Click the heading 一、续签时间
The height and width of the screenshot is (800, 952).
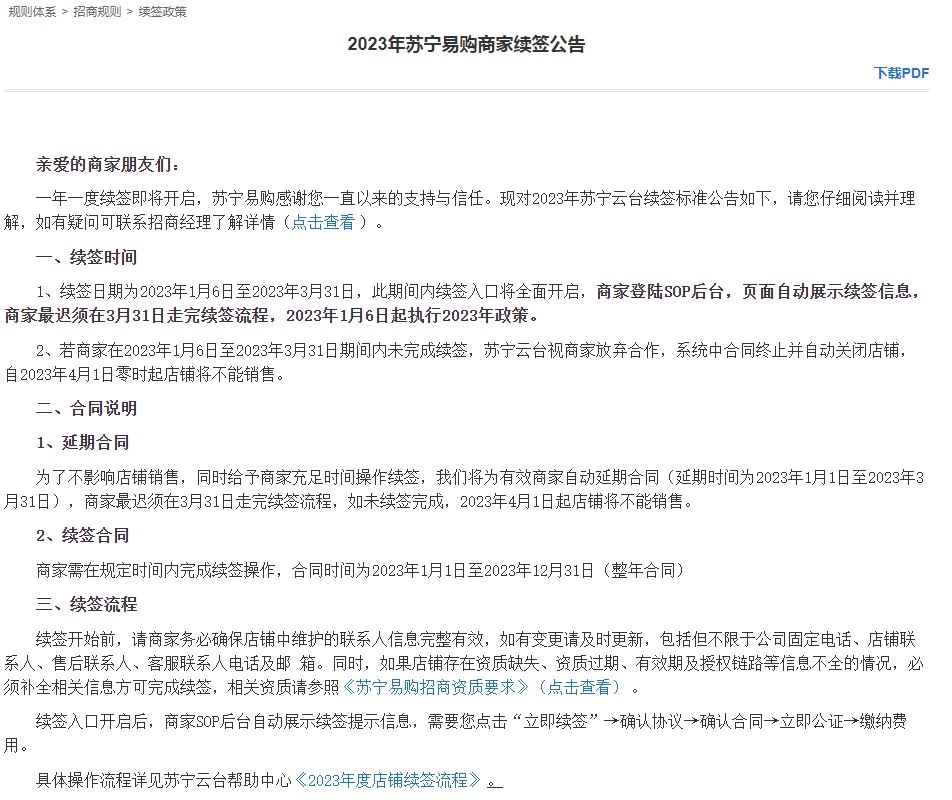coord(86,257)
